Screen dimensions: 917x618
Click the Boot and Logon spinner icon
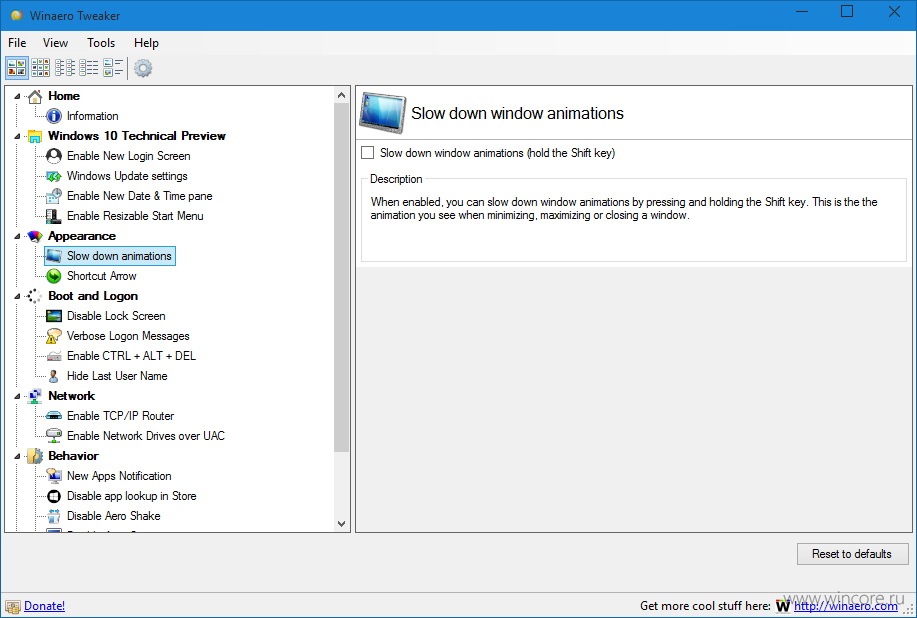pyautogui.click(x=34, y=296)
